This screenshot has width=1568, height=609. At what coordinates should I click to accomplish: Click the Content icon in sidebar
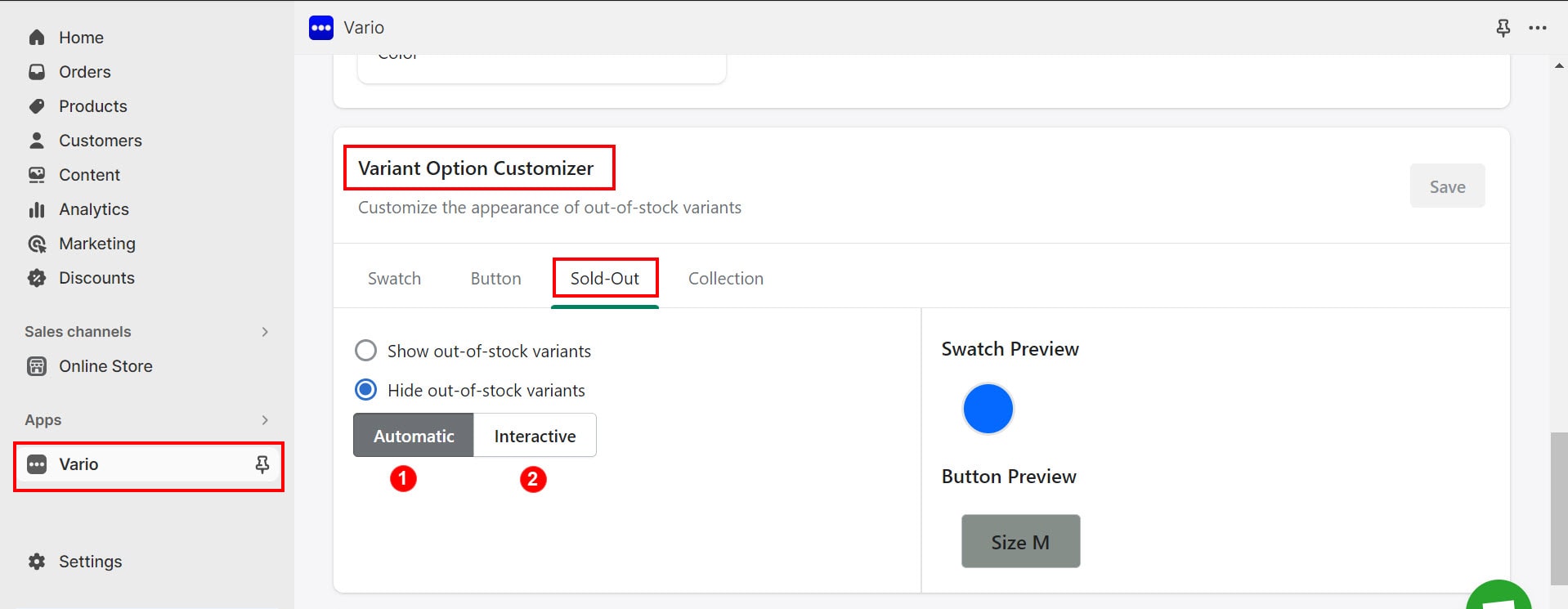[x=37, y=175]
